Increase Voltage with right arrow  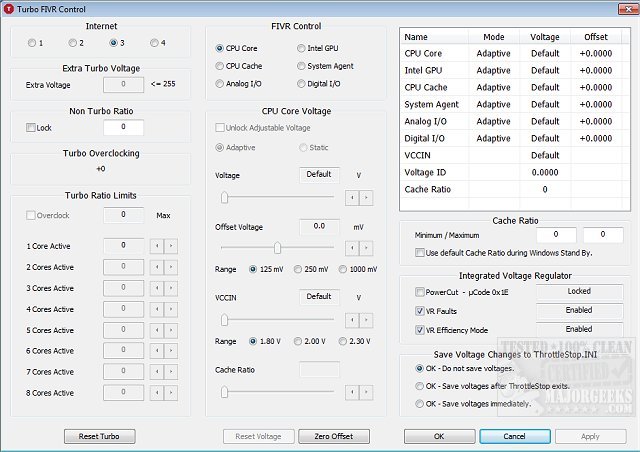(366, 198)
